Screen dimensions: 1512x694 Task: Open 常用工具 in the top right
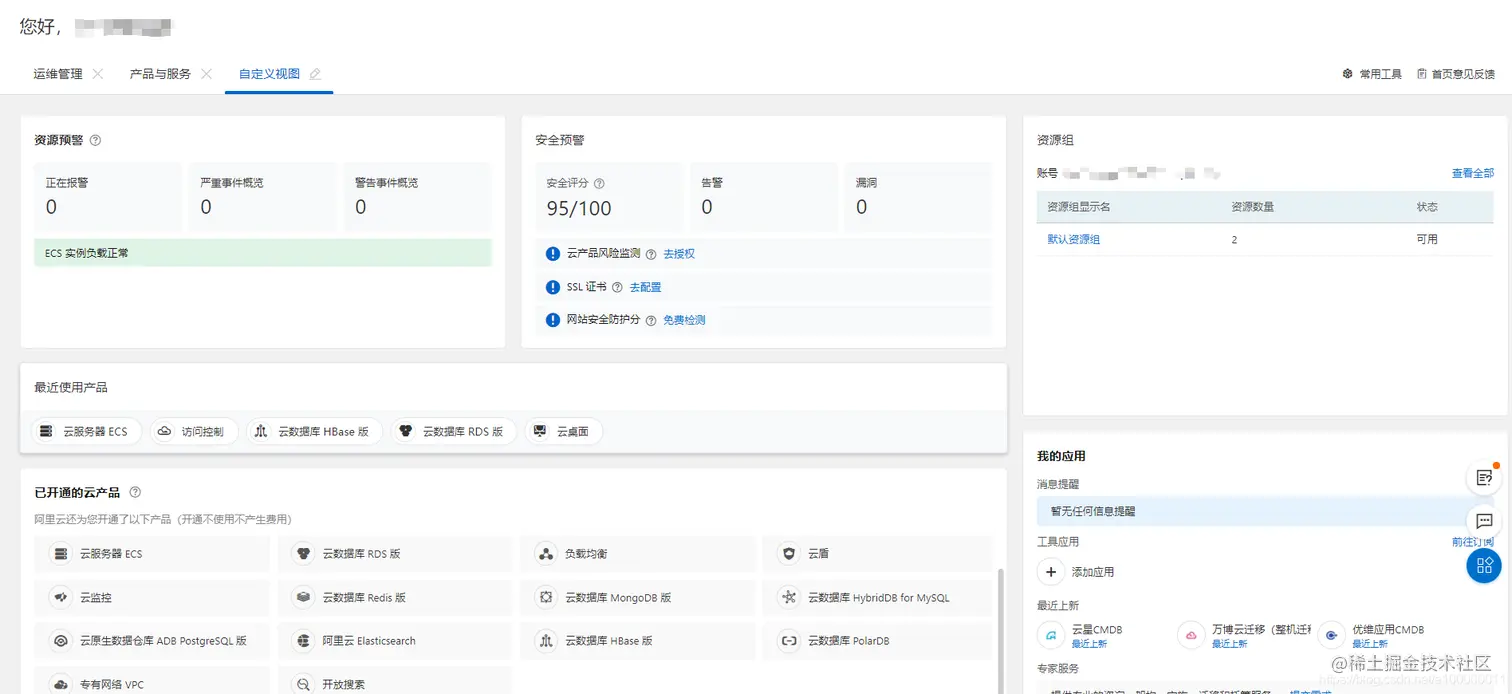point(1372,72)
